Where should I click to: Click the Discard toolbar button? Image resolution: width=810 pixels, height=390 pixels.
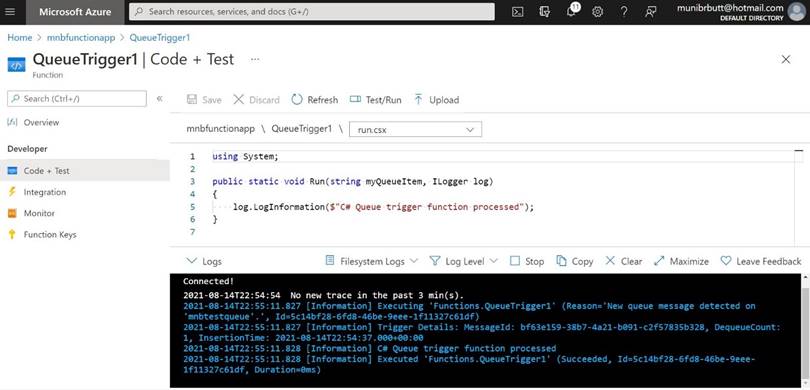pyautogui.click(x=256, y=100)
